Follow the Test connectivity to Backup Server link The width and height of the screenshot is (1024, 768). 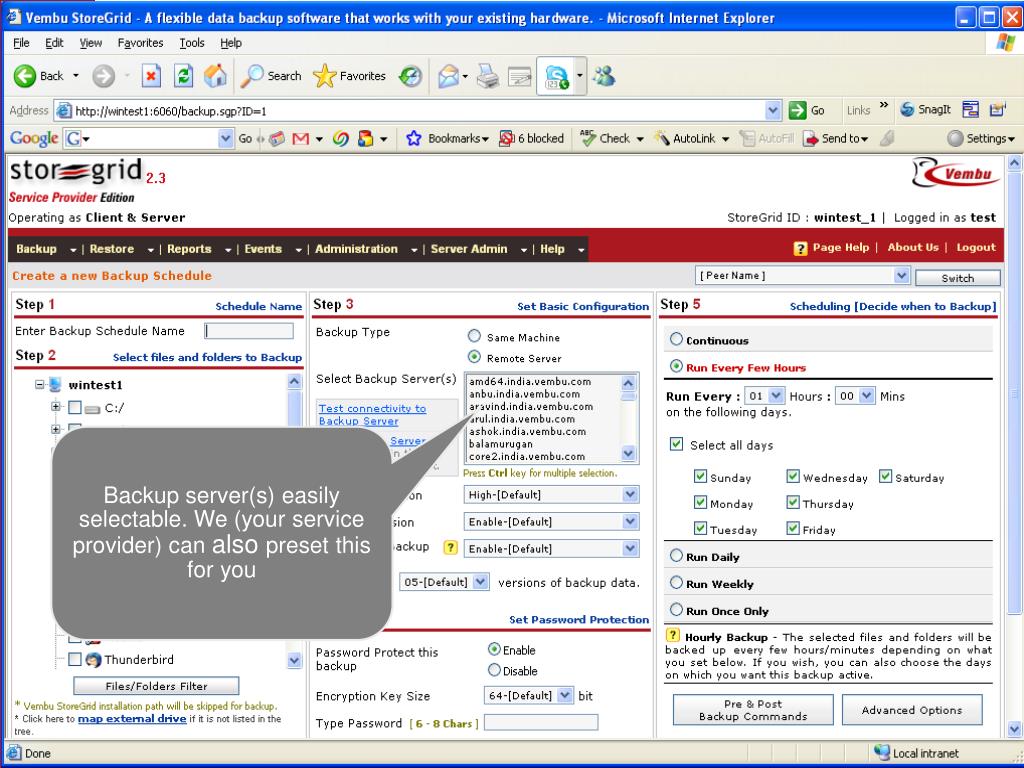372,415
